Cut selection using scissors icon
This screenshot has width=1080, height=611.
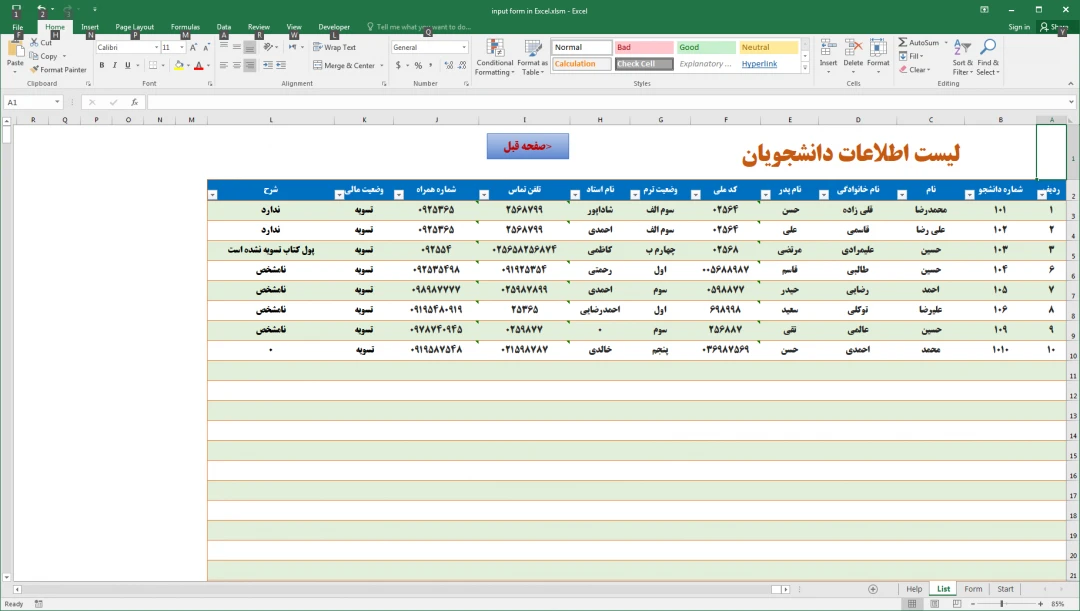coord(34,43)
